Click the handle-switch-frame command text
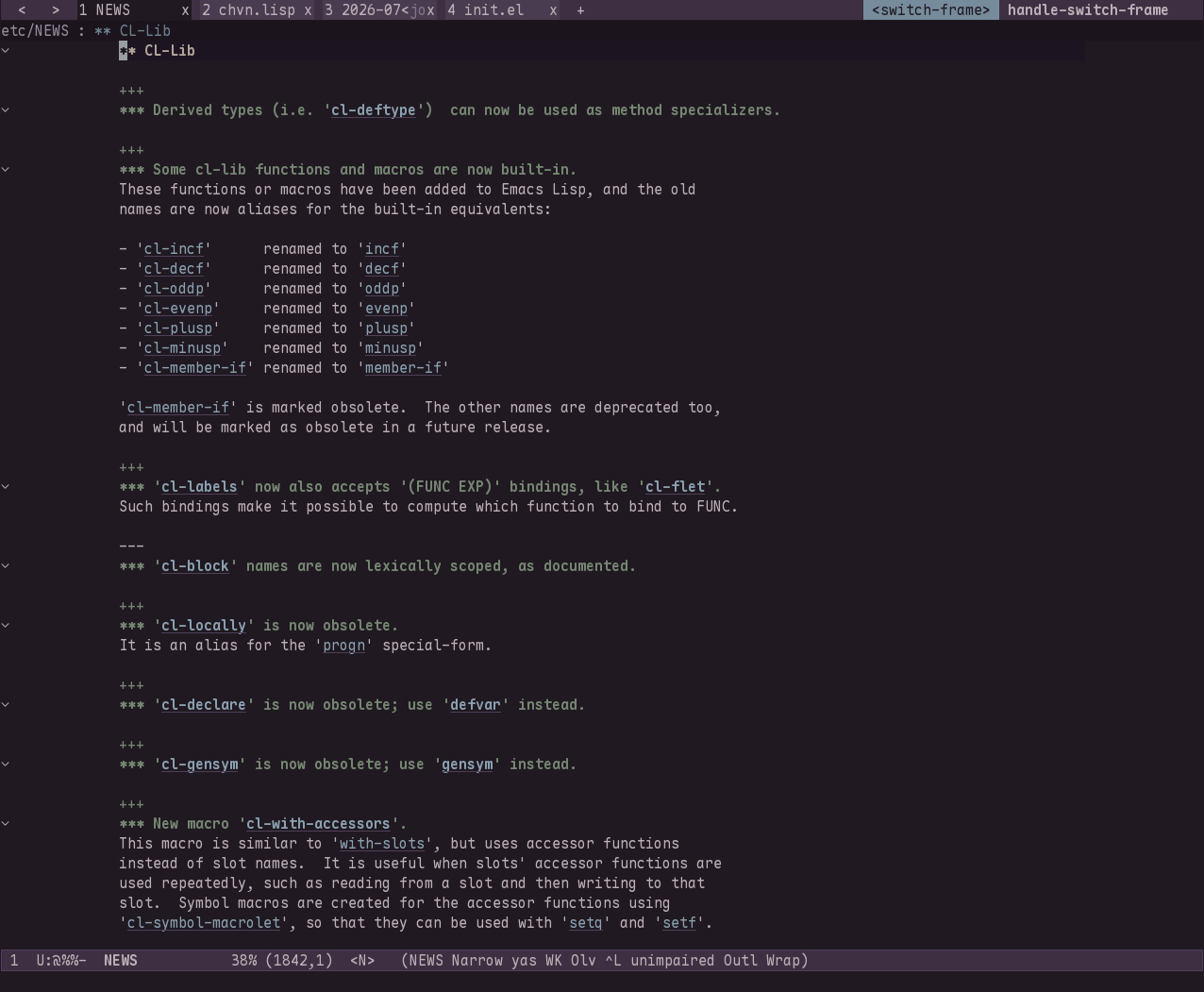This screenshot has width=1204, height=992. click(1088, 10)
